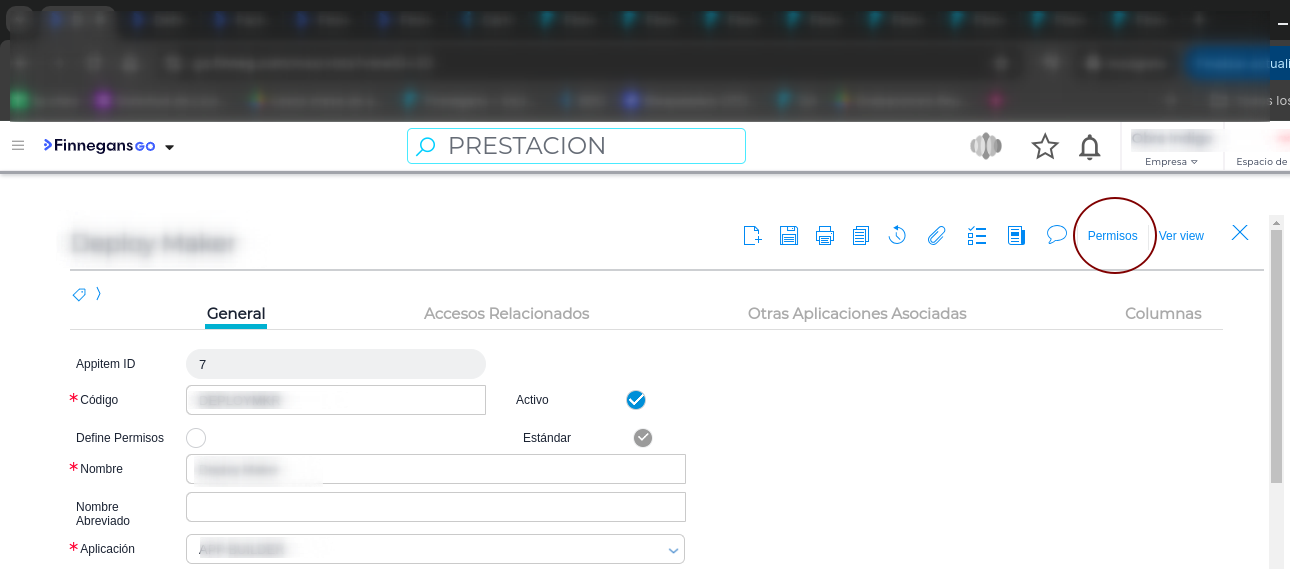Image resolution: width=1290 pixels, height=569 pixels.
Task: Expand the Aplicación dropdown
Action: coord(673,550)
